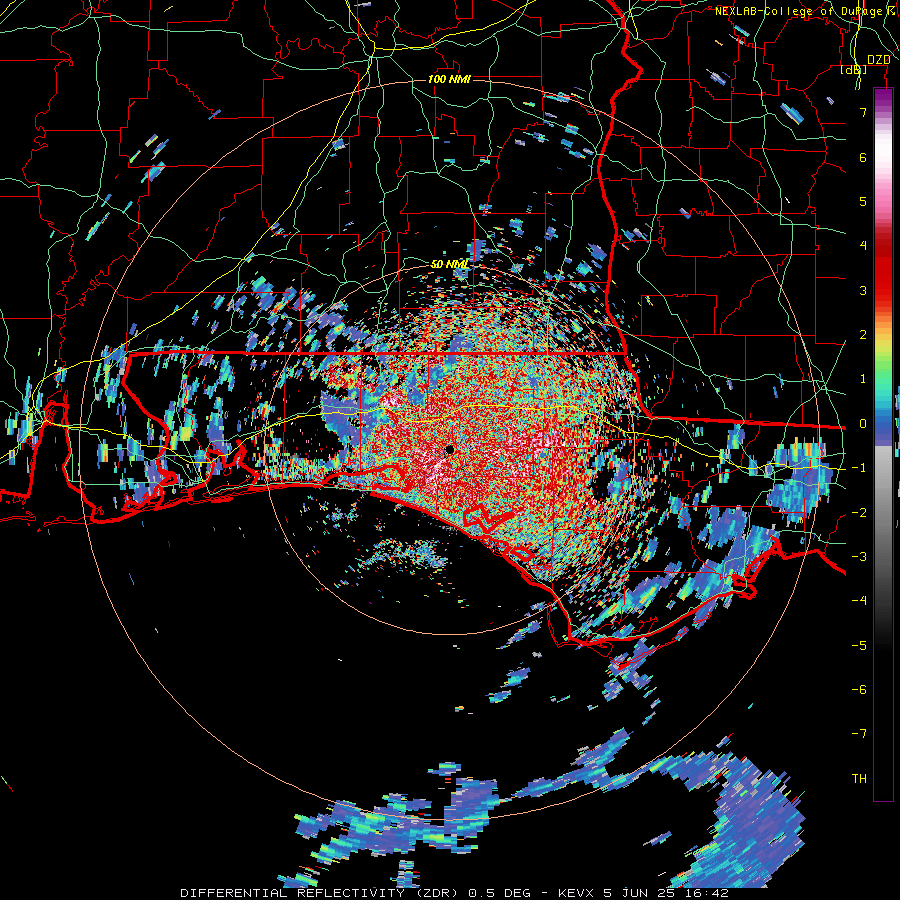Click the "-1" tick on the color scale
Screen dimensions: 900x900
pos(859,468)
